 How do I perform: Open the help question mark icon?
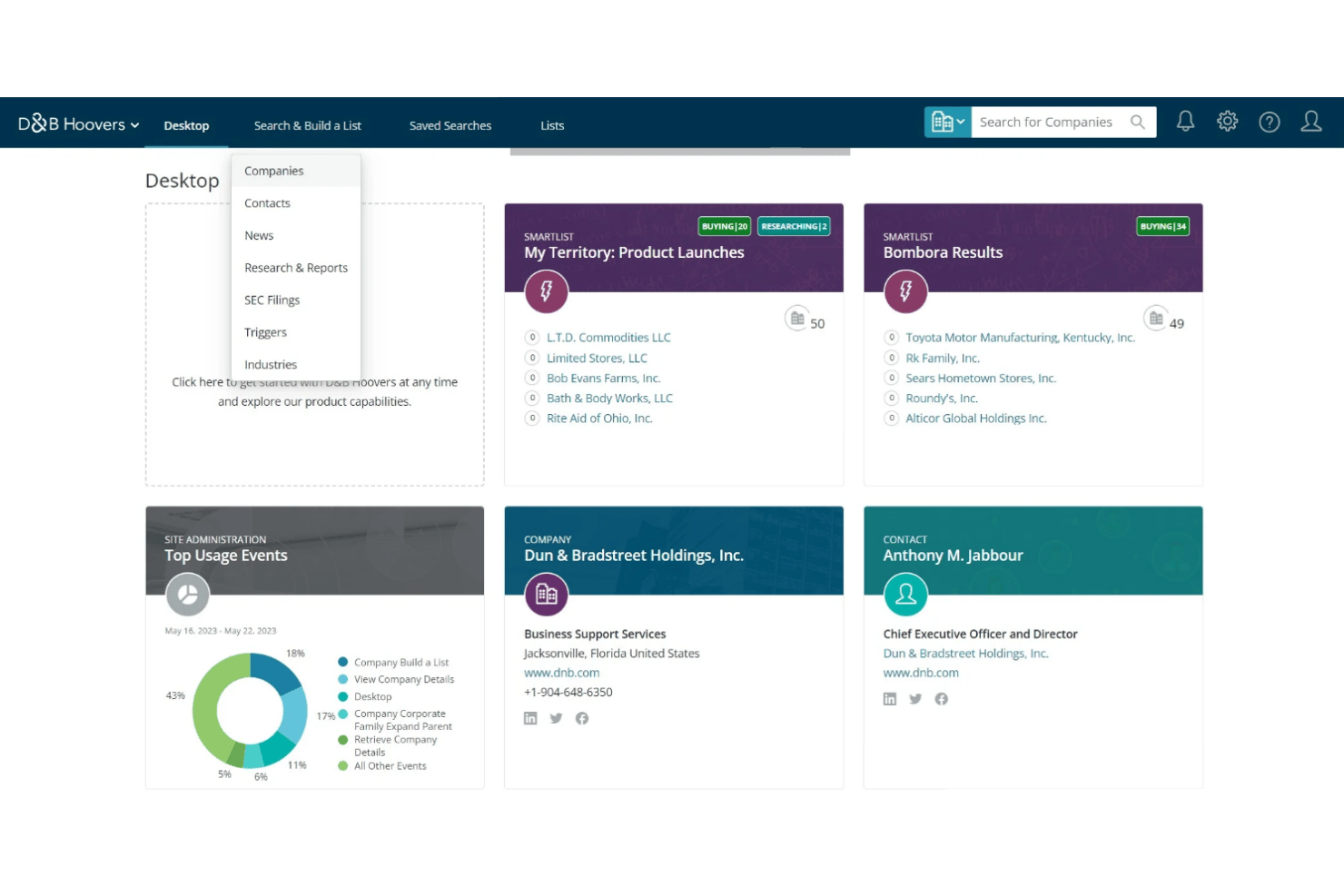click(1270, 122)
